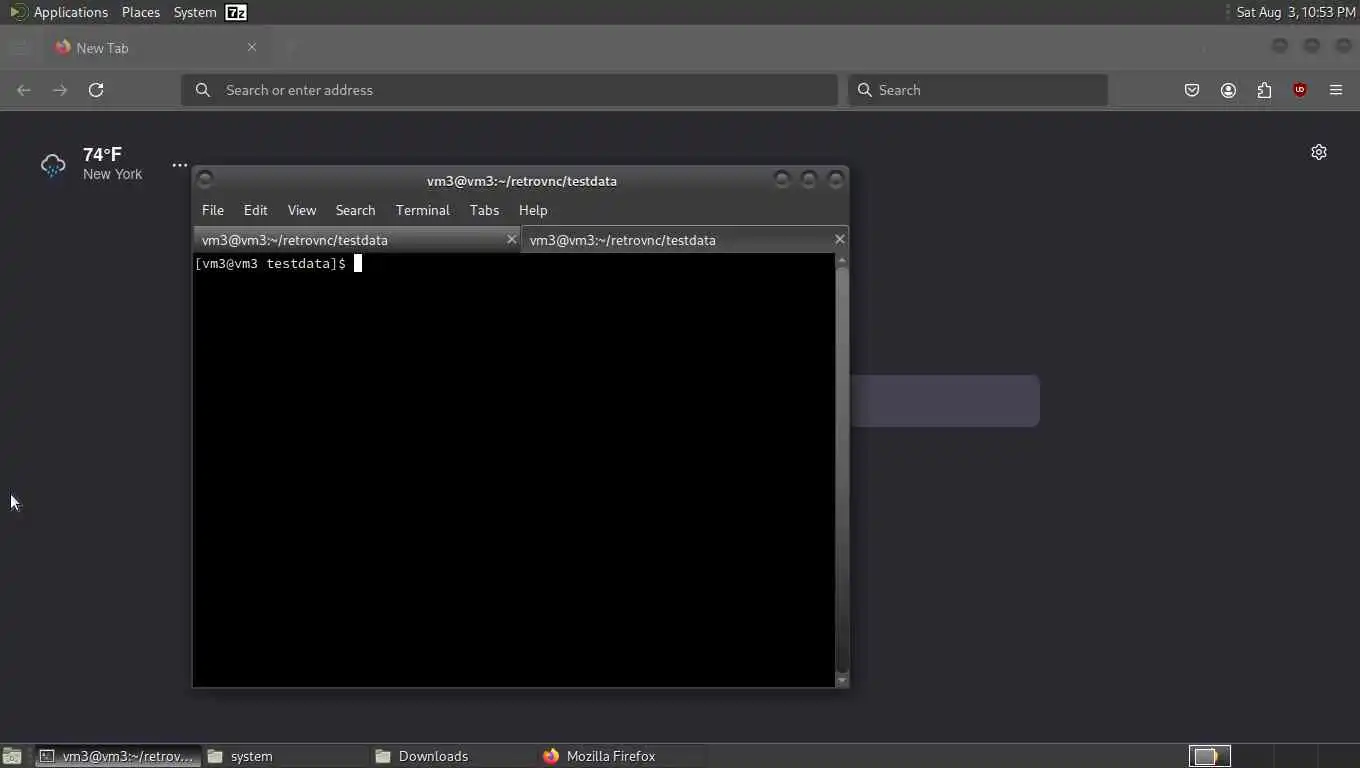Open Firefox hamburger application menu
The width and height of the screenshot is (1360, 768).
pyautogui.click(x=1336, y=90)
